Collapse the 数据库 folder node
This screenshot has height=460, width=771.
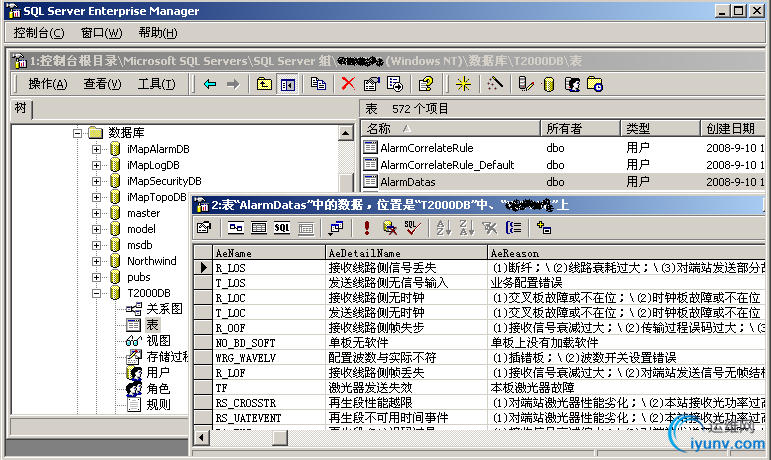tap(77, 133)
